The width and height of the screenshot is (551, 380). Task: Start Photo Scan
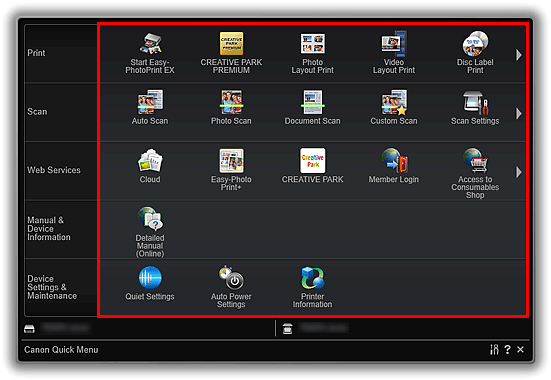click(x=231, y=108)
